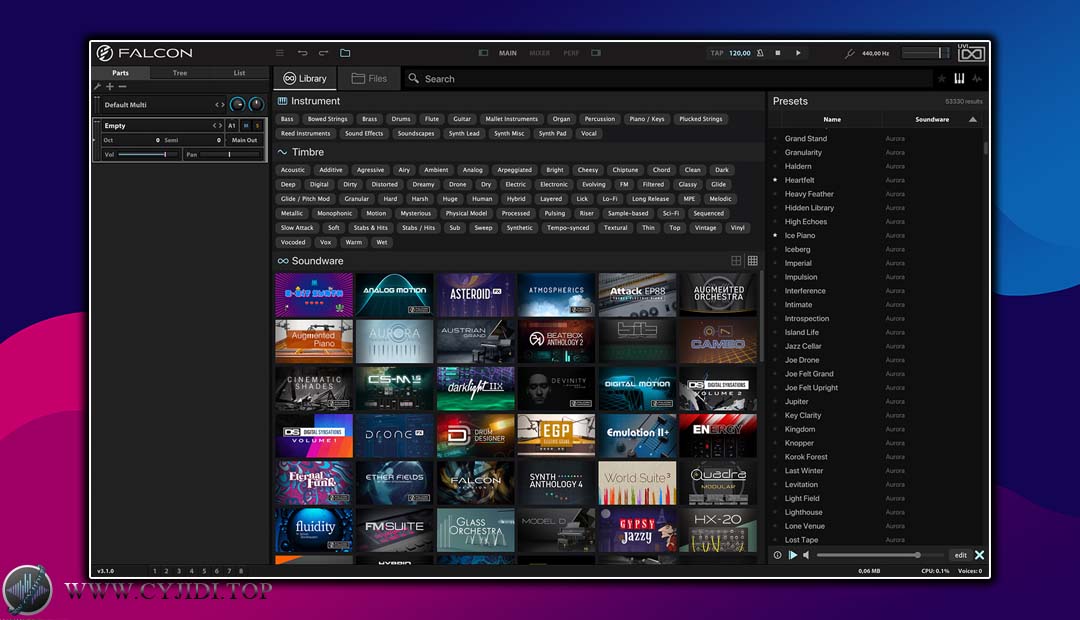The width and height of the screenshot is (1080, 620).
Task: Adjust the part Pan slider
Action: click(229, 154)
